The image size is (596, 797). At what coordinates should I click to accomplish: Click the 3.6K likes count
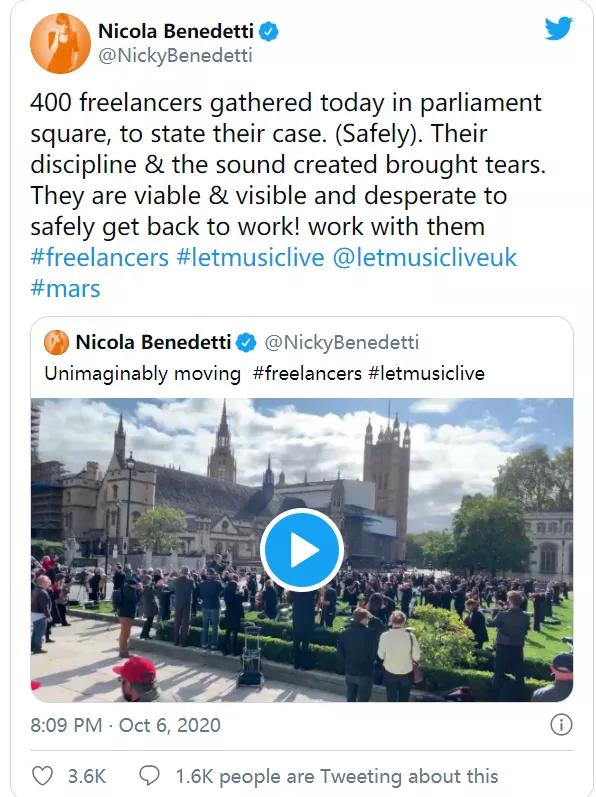[x=87, y=776]
